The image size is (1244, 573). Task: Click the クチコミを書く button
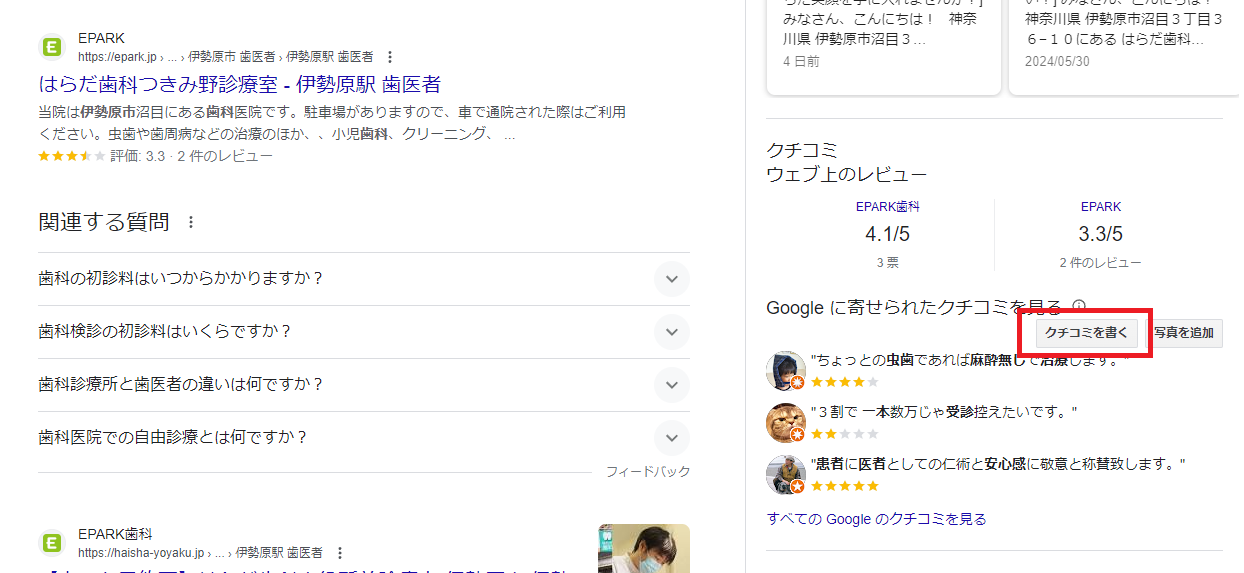[1086, 333]
